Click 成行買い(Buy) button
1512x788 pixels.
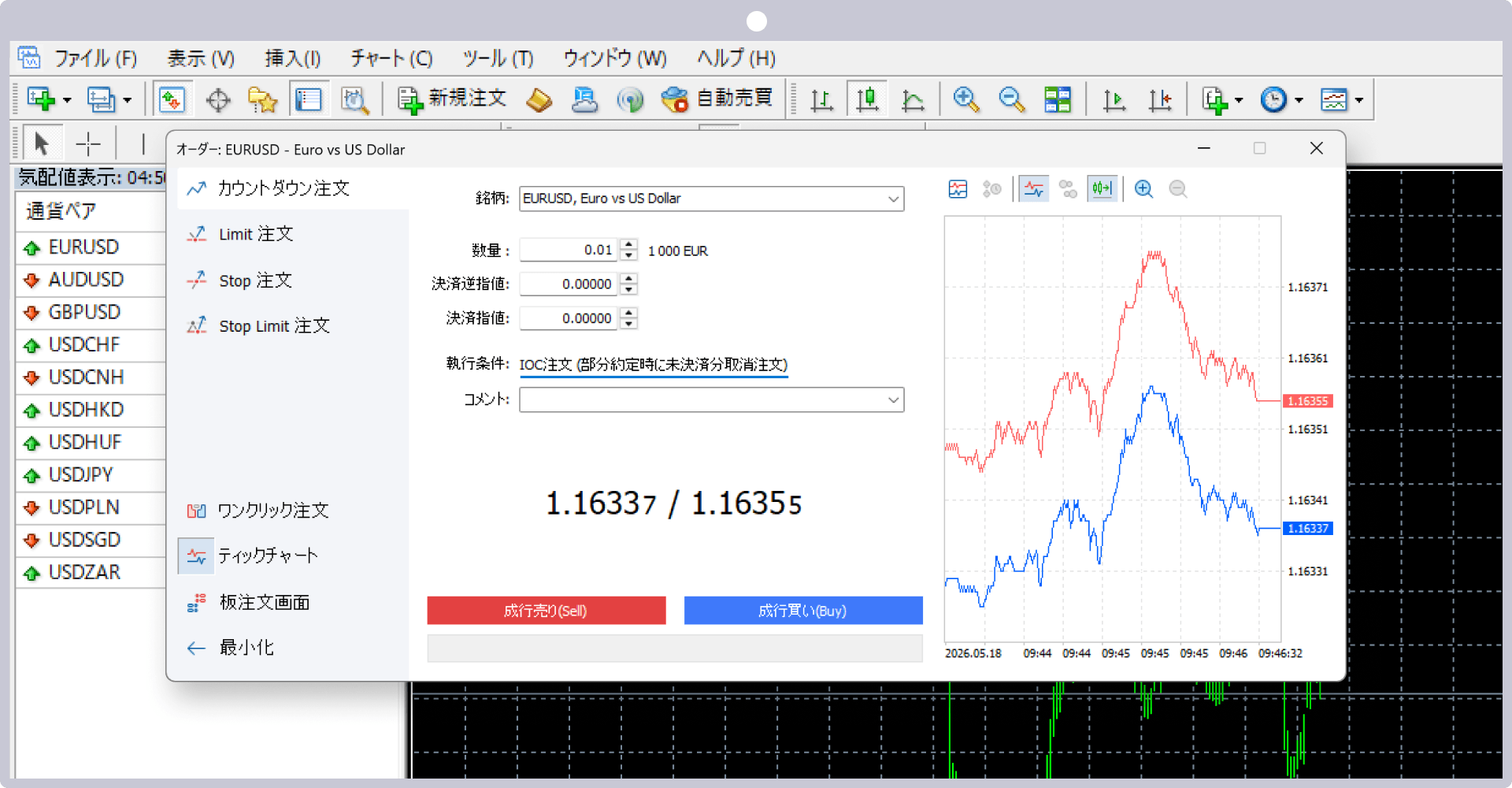click(x=803, y=611)
